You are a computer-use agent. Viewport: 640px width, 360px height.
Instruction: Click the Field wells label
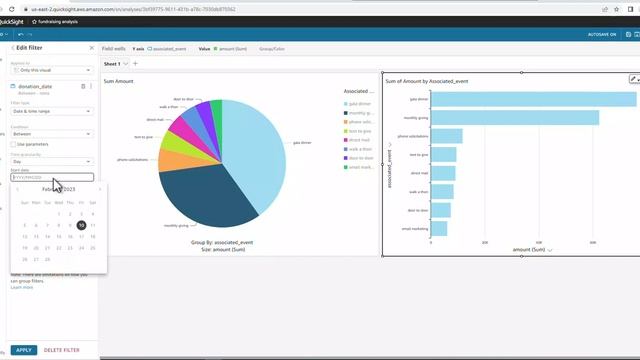[113, 49]
